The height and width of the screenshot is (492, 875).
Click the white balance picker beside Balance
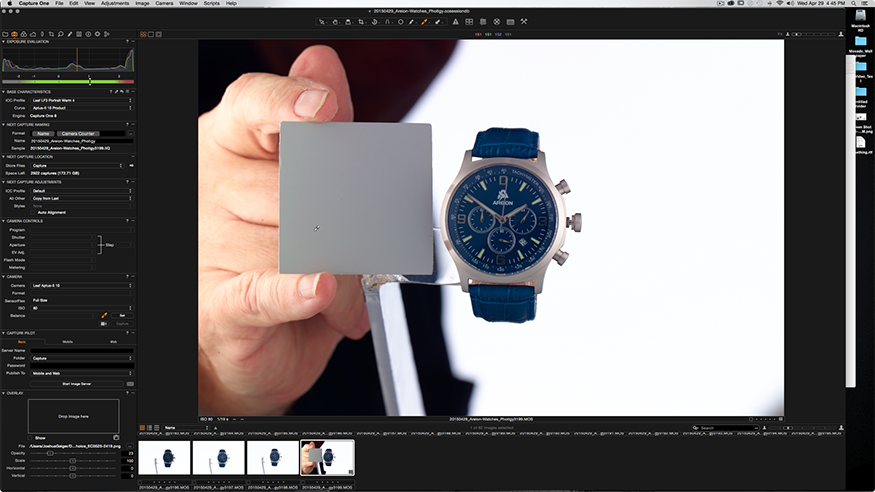pos(104,316)
